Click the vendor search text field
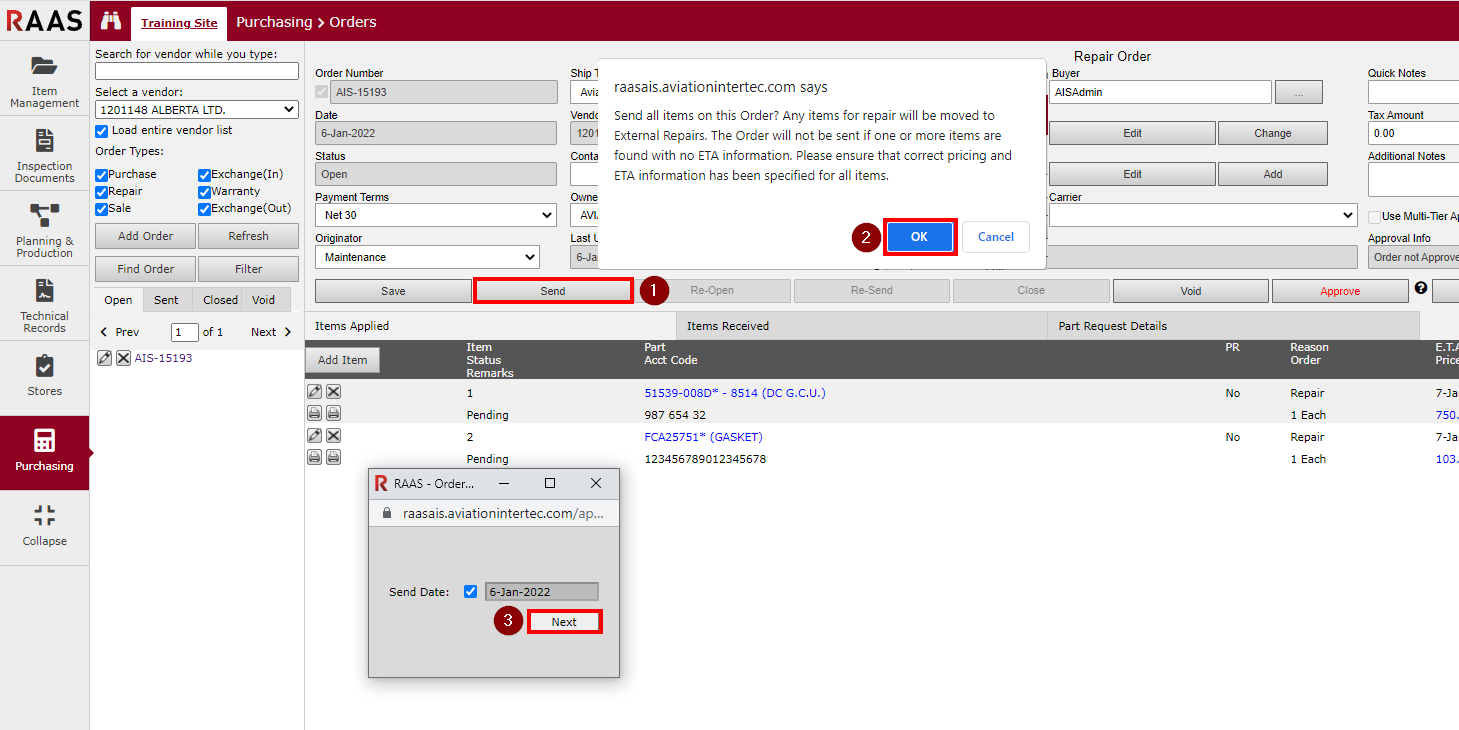Viewport: 1459px width, 730px height. coord(196,71)
